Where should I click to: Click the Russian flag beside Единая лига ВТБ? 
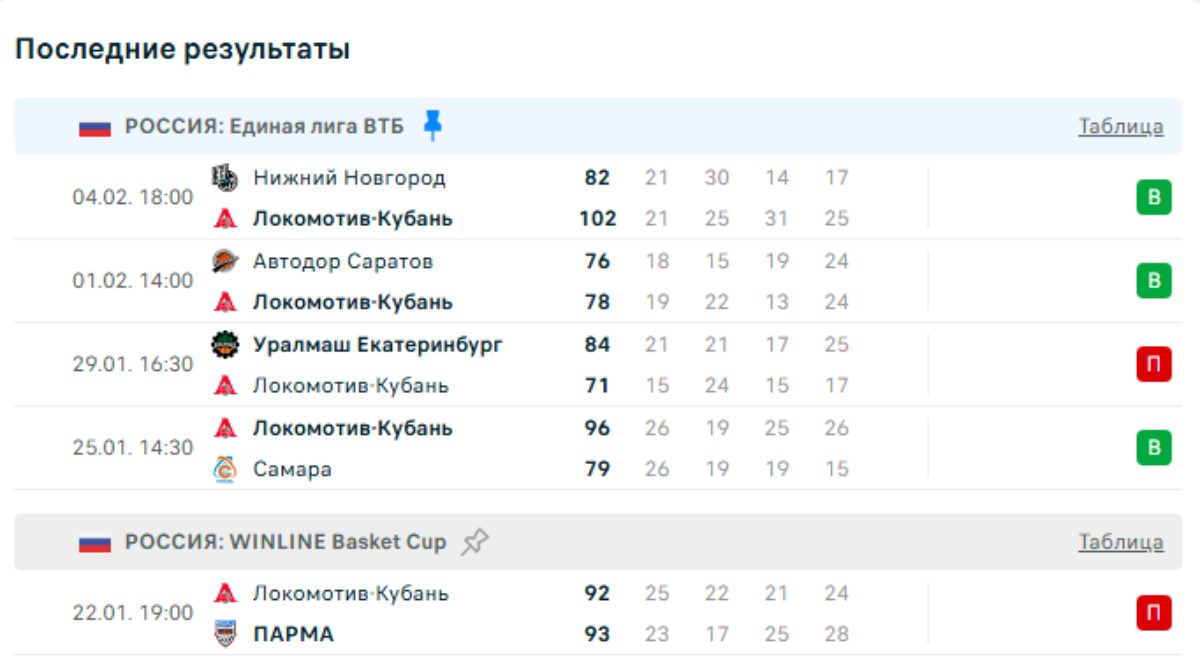pyautogui.click(x=95, y=127)
